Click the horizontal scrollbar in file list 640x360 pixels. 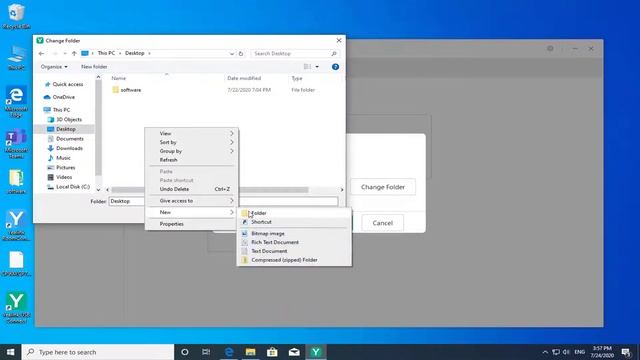[210, 190]
